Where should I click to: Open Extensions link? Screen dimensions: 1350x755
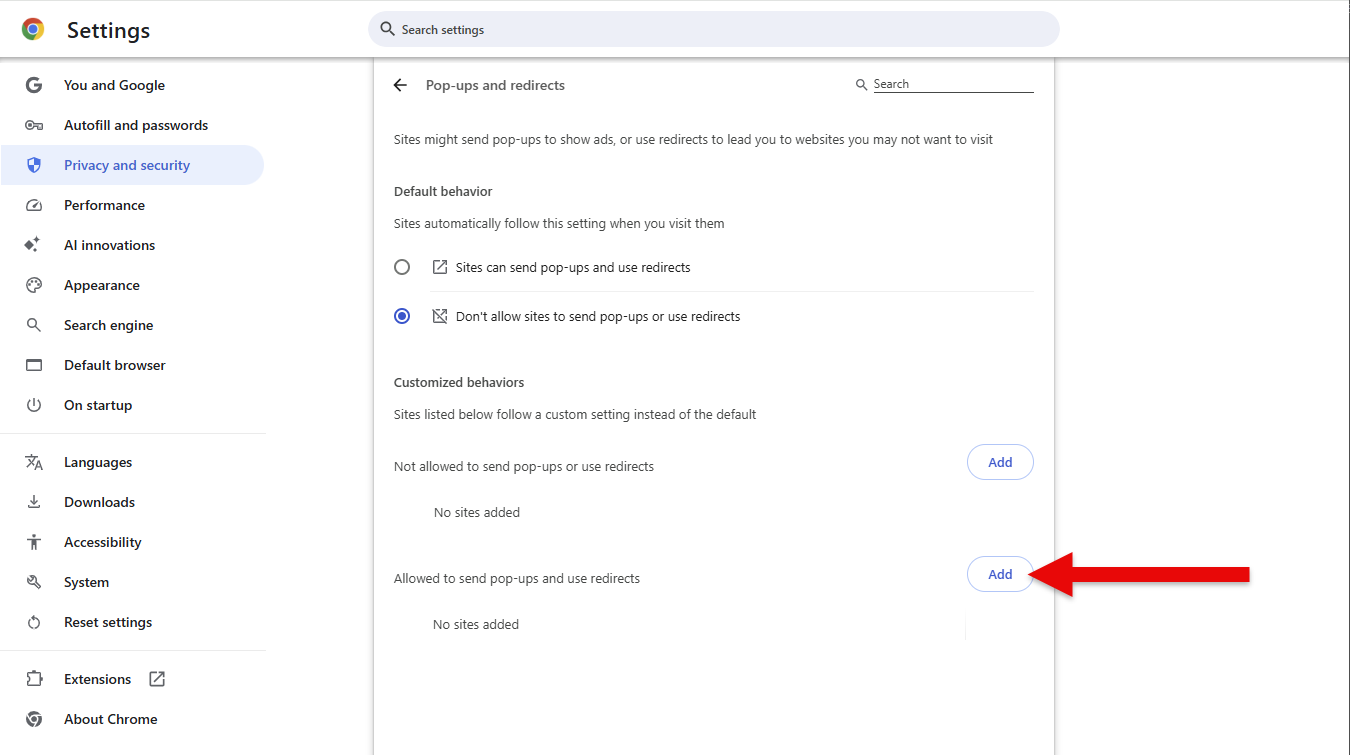click(98, 679)
